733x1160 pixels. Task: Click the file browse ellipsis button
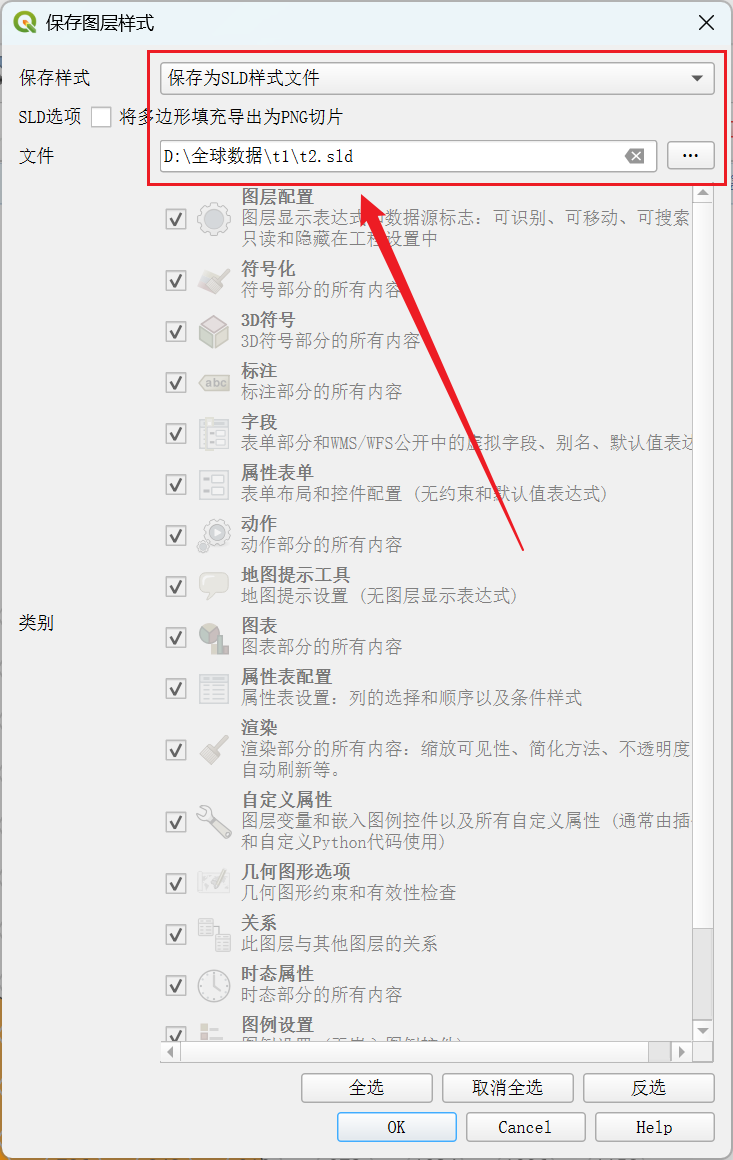coord(690,155)
